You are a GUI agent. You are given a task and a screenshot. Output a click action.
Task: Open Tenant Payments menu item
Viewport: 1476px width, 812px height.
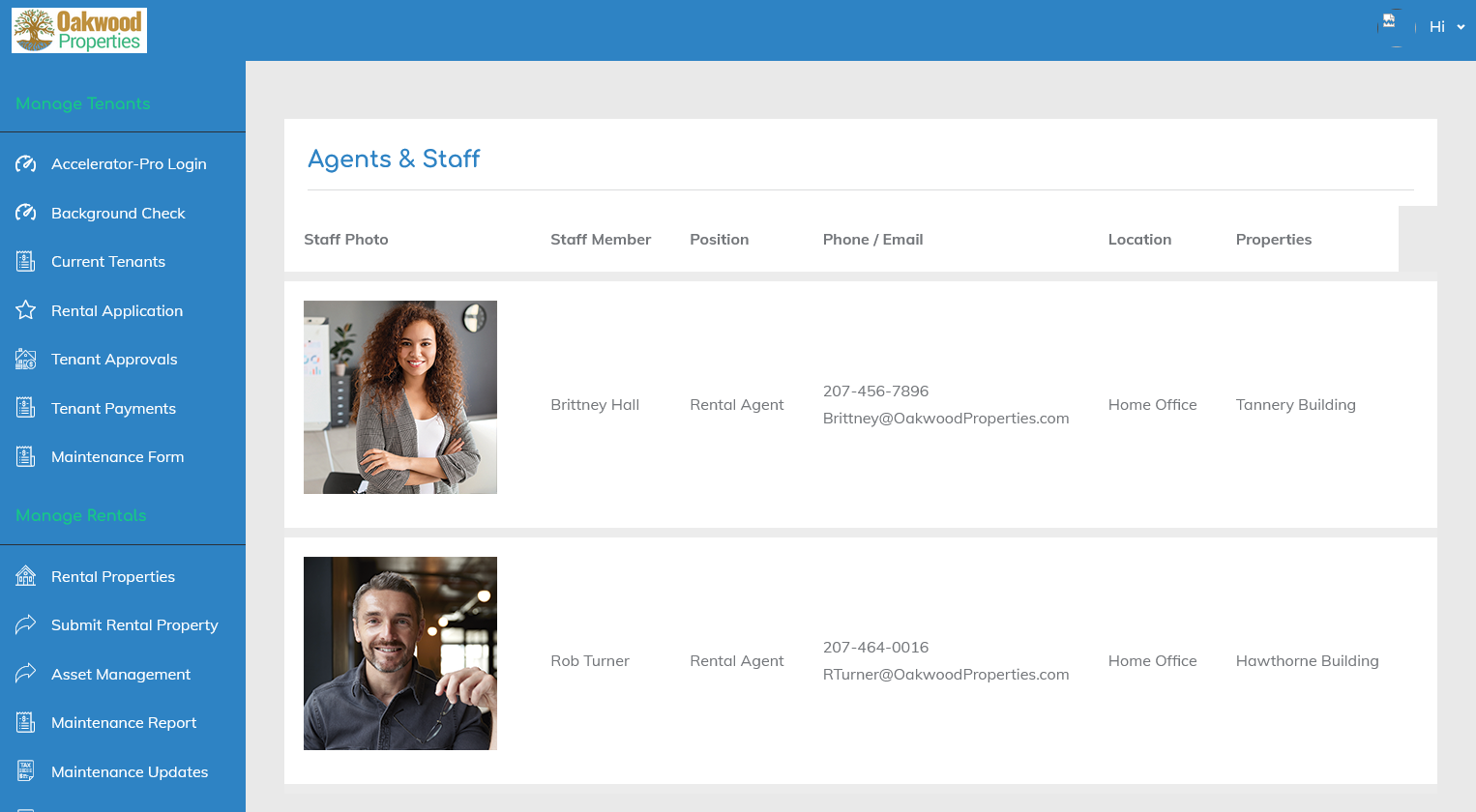coord(113,408)
